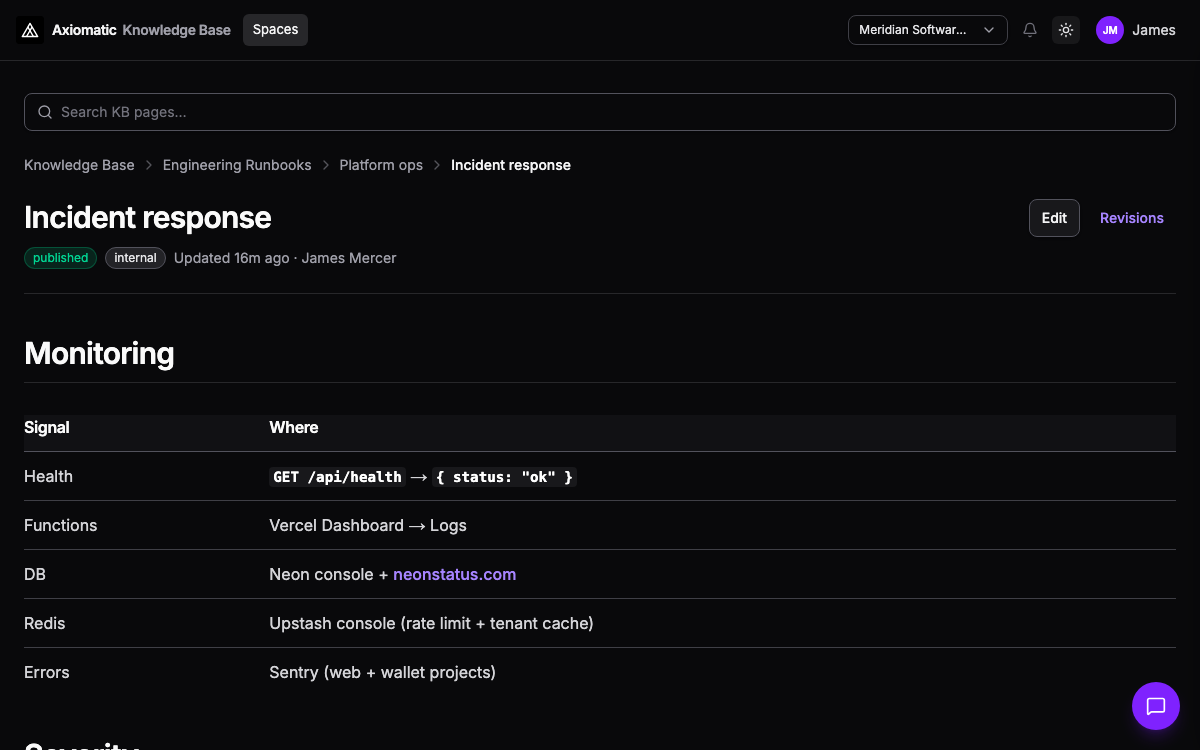1200x750 pixels.
Task: Go to Platform ops breadcrumb
Action: pyautogui.click(x=381, y=165)
